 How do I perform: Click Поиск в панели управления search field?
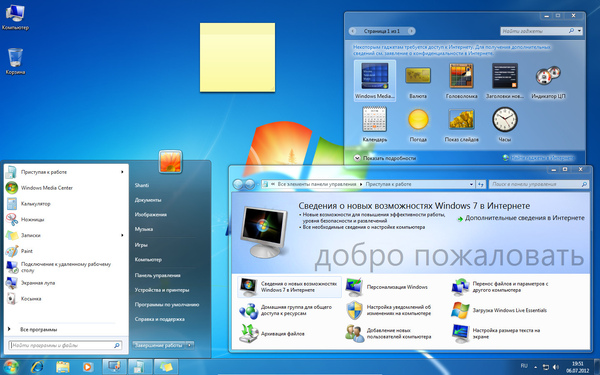(539, 184)
